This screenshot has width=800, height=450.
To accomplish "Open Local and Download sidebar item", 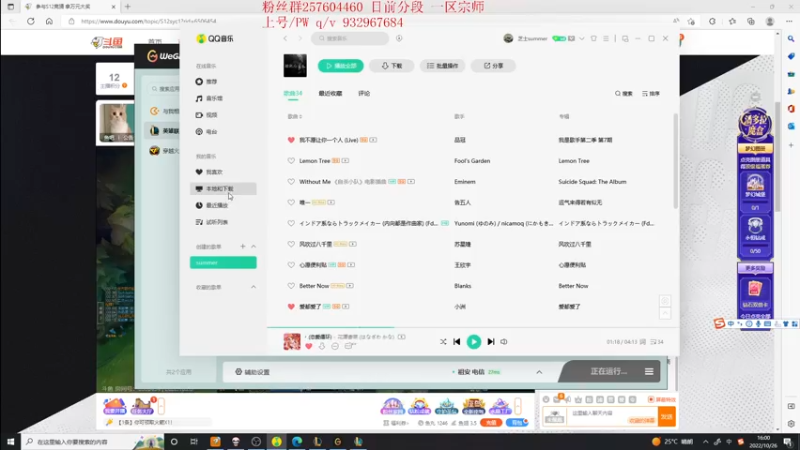I will 223,189.
